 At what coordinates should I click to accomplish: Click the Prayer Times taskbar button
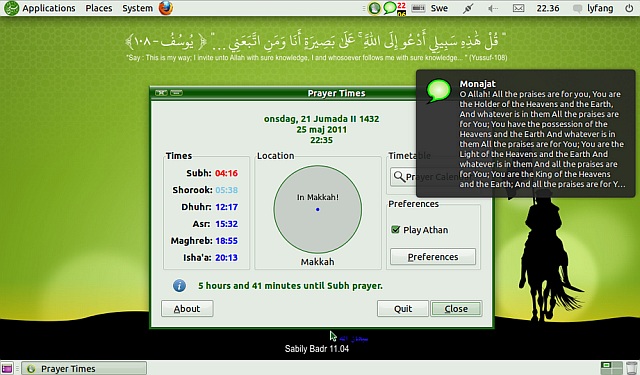[x=84, y=368]
